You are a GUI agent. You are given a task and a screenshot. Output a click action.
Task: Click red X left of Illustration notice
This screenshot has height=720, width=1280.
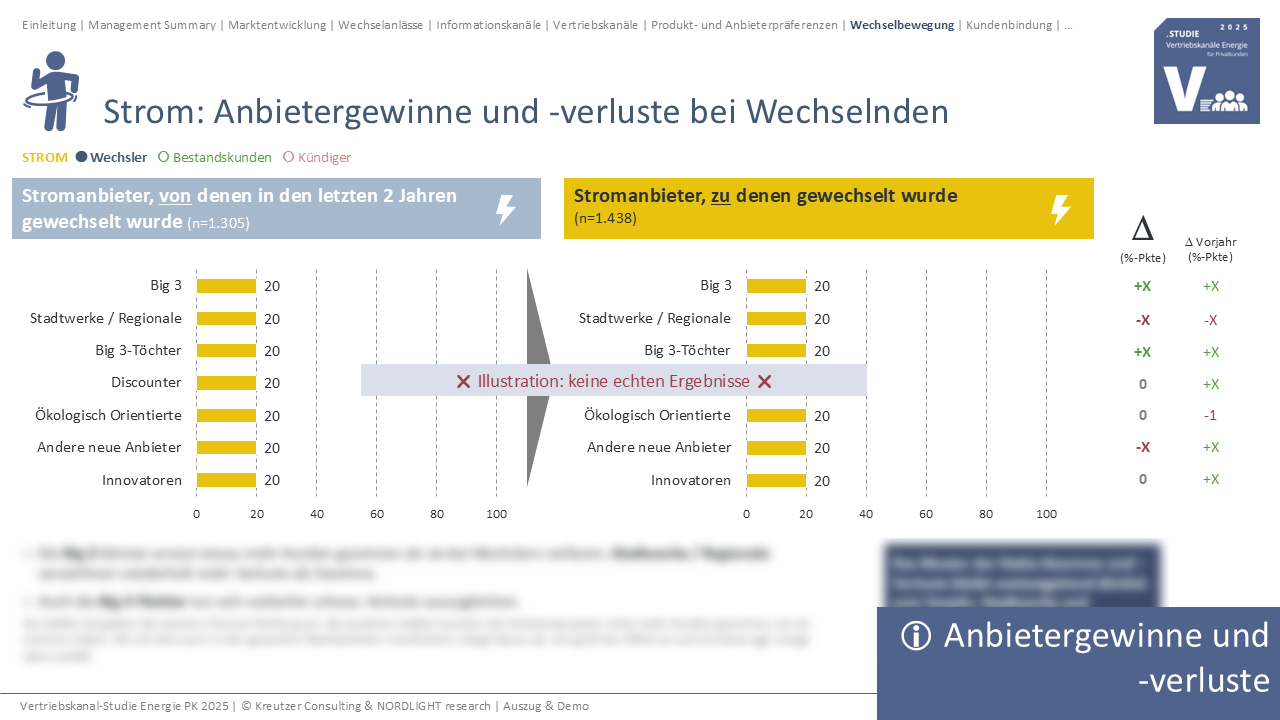463,381
